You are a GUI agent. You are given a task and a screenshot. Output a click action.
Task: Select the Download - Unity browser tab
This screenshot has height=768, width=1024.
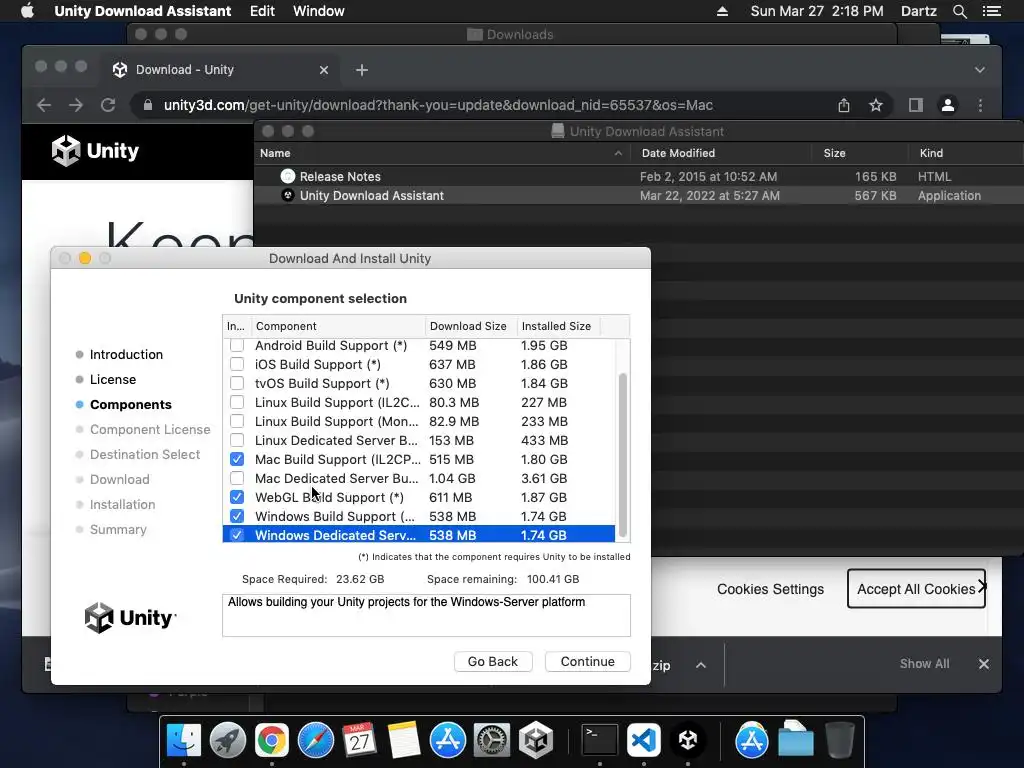click(219, 70)
